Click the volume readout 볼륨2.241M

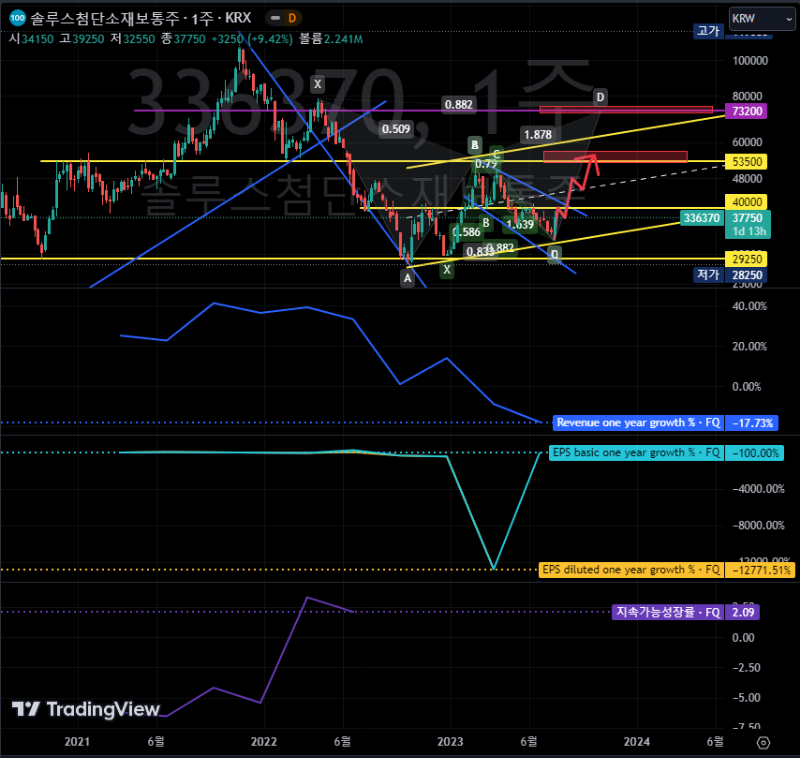(331, 39)
